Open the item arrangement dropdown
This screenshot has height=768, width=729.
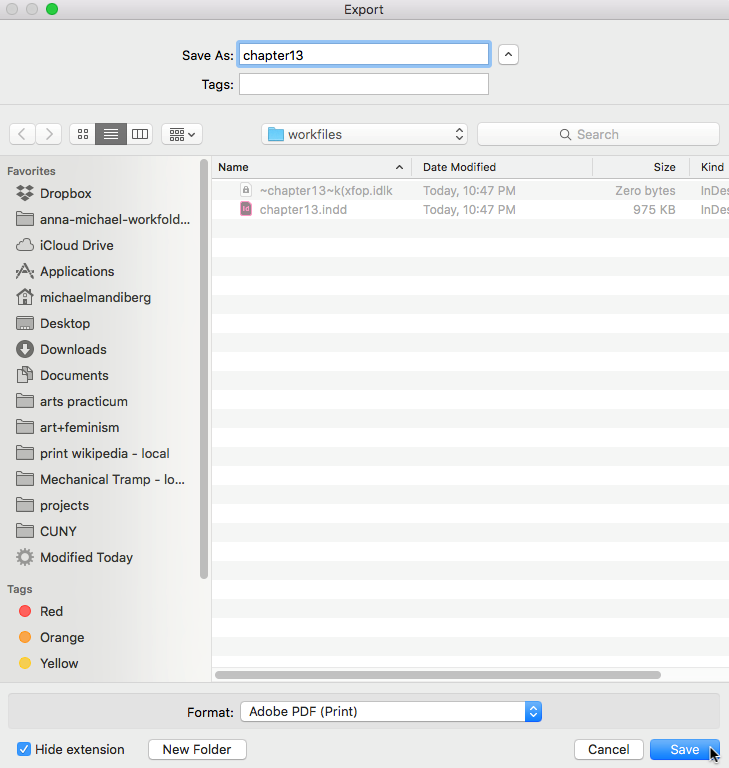pyautogui.click(x=182, y=134)
